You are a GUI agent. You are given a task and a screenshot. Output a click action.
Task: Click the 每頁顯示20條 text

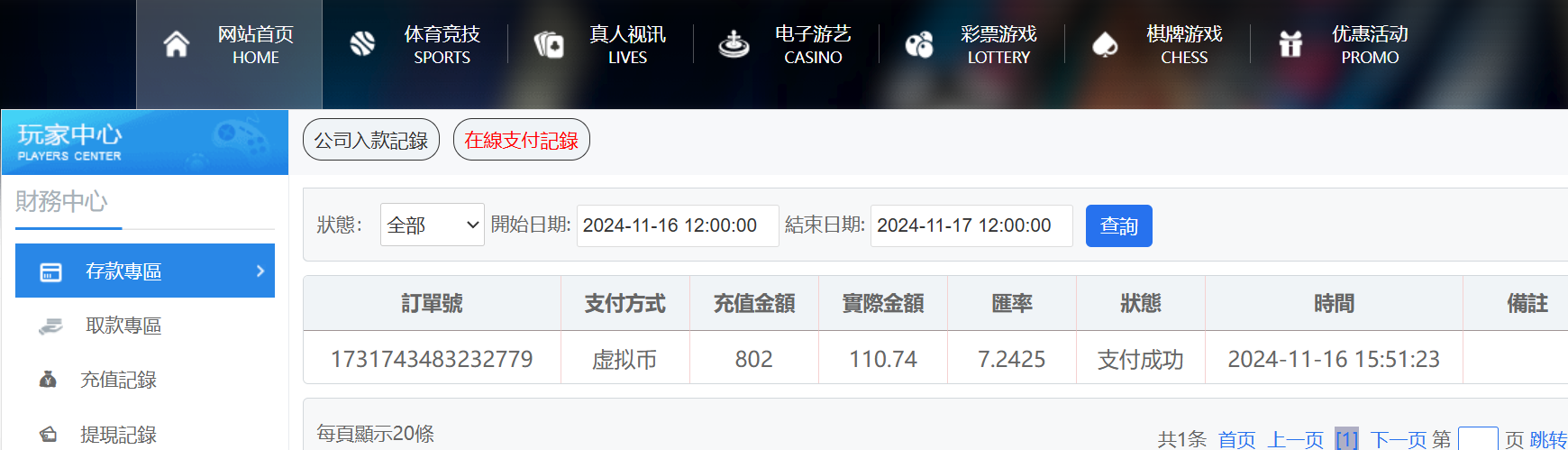pos(376,434)
